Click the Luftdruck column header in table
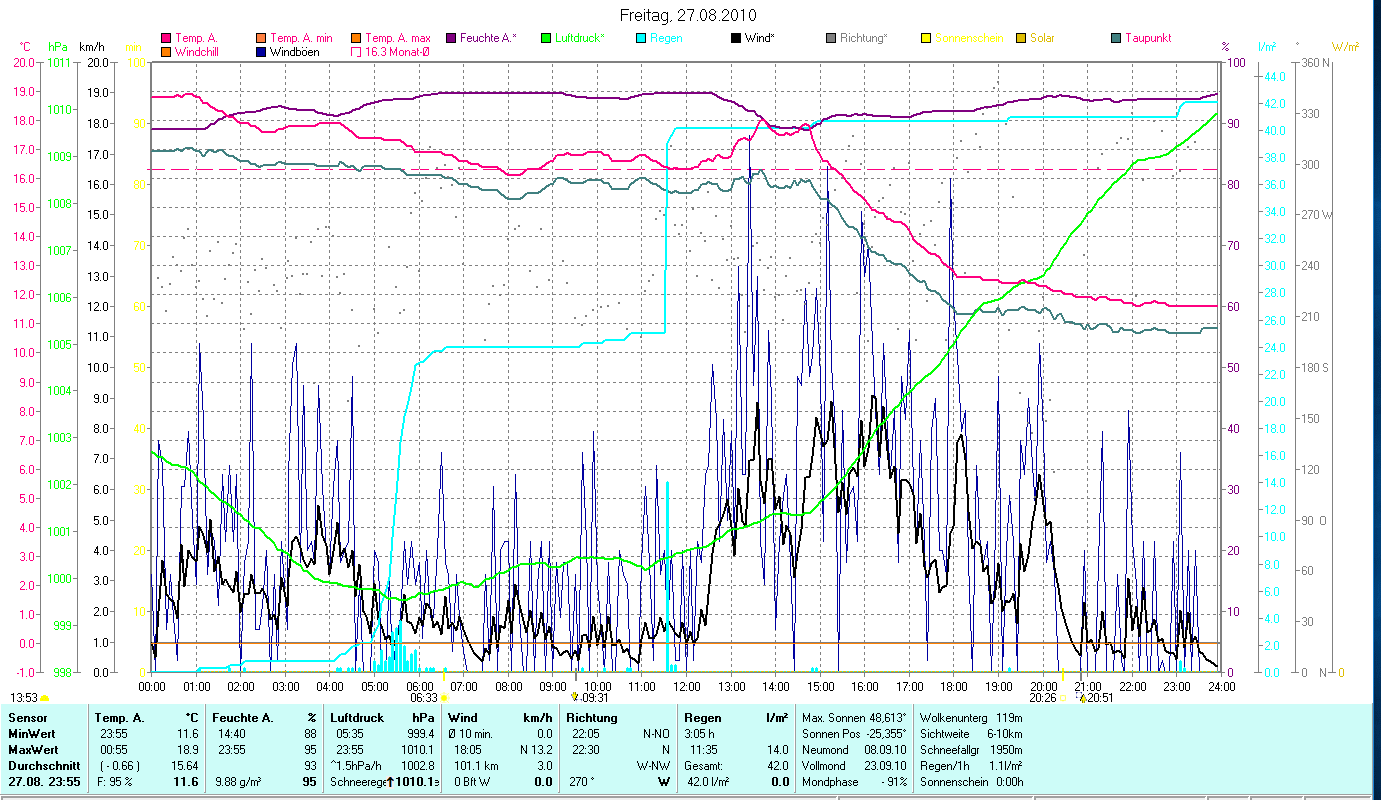 [x=357, y=717]
